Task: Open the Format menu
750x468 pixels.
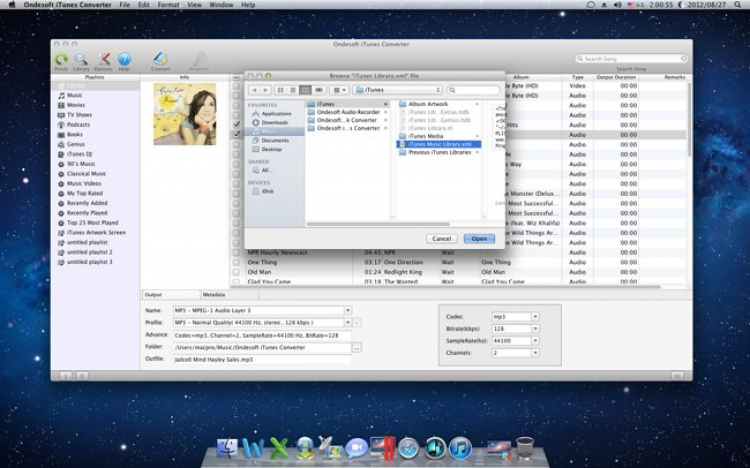Action: tap(168, 5)
